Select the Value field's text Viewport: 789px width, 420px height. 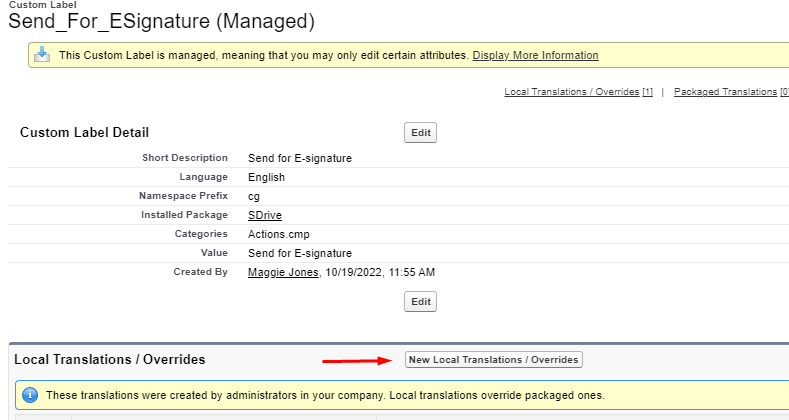pyautogui.click(x=299, y=253)
